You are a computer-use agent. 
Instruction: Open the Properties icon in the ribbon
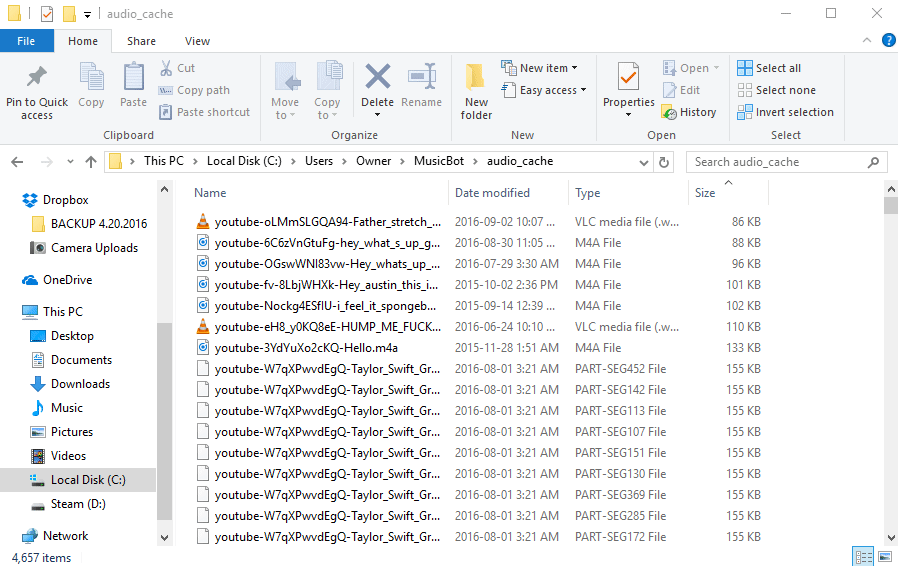click(628, 78)
